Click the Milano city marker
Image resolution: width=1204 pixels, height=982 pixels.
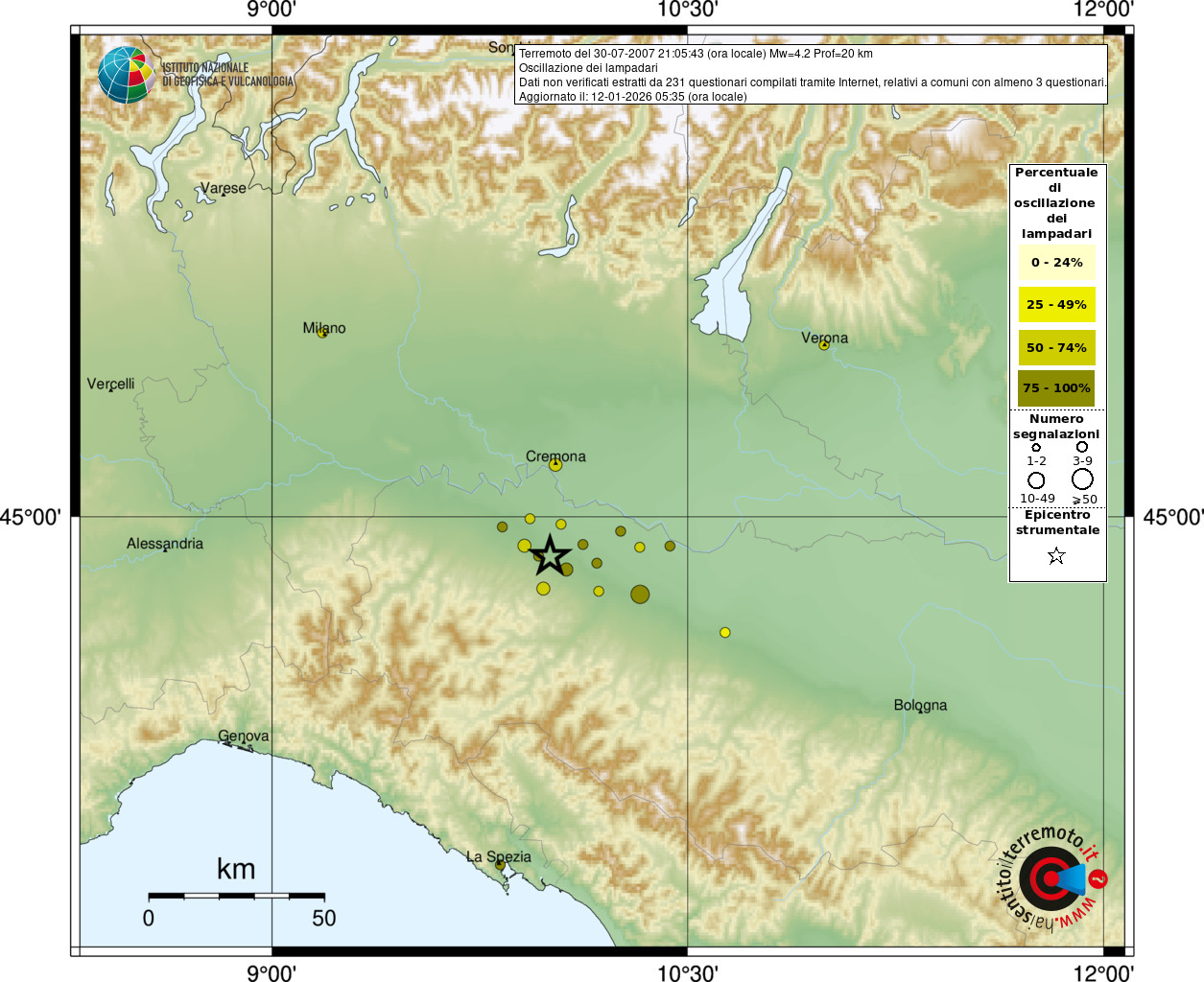(322, 333)
